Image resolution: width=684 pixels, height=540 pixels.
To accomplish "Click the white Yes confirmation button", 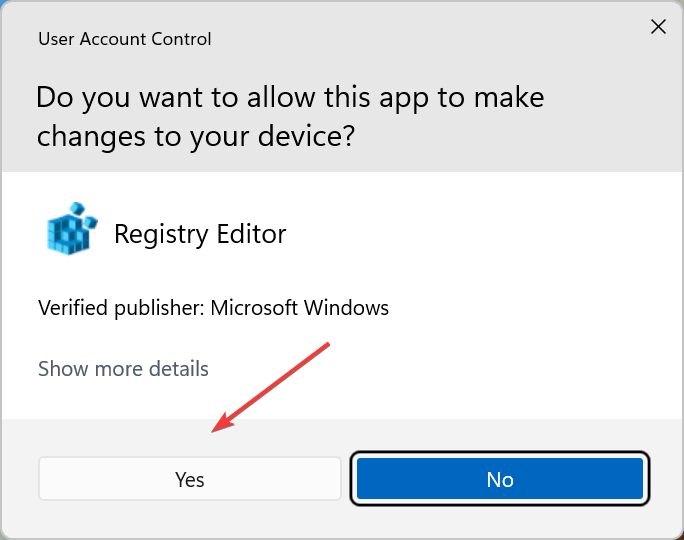I will (190, 479).
